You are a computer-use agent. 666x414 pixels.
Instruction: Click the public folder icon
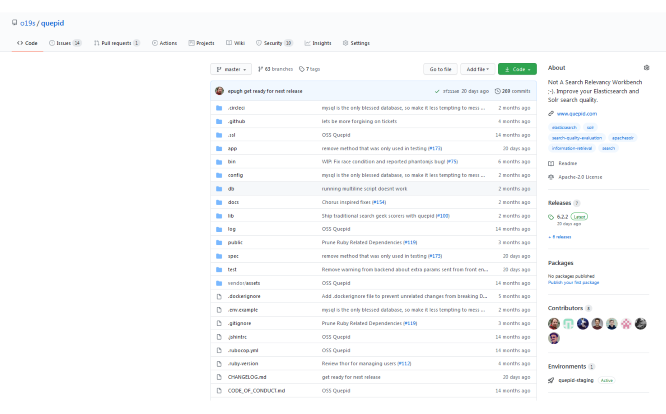(219, 242)
